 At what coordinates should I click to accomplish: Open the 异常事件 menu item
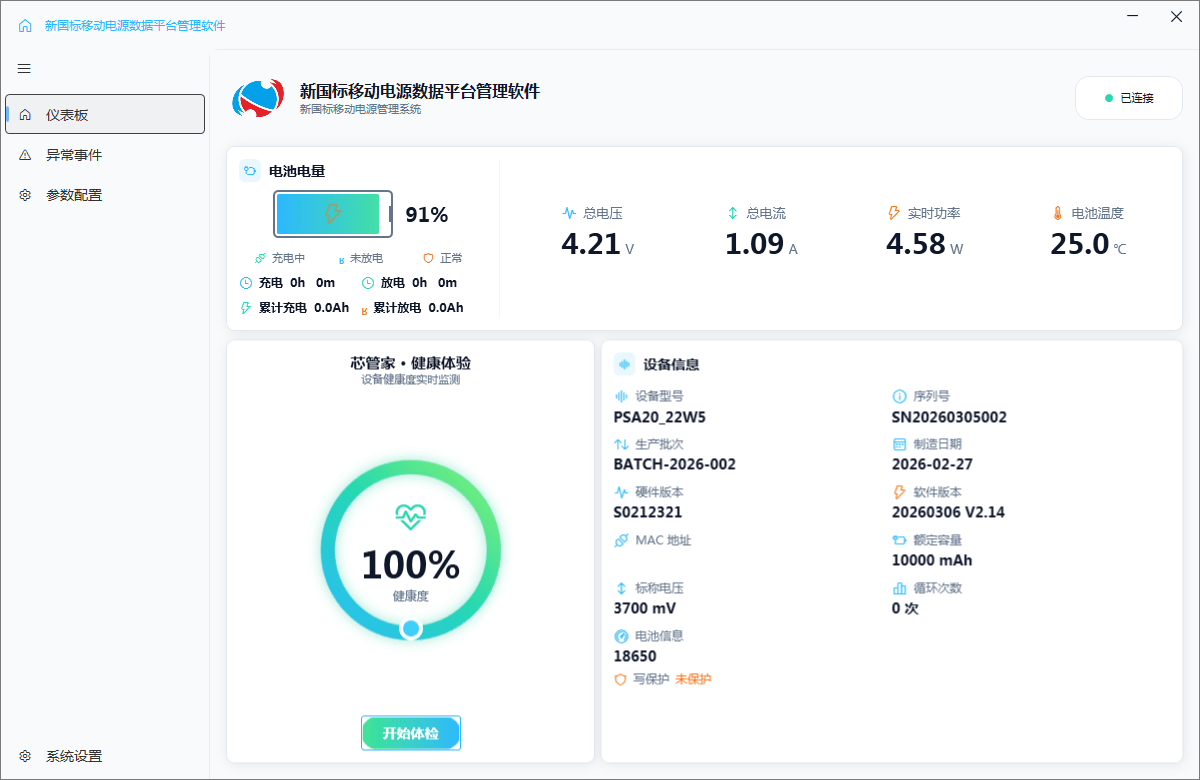coord(74,155)
